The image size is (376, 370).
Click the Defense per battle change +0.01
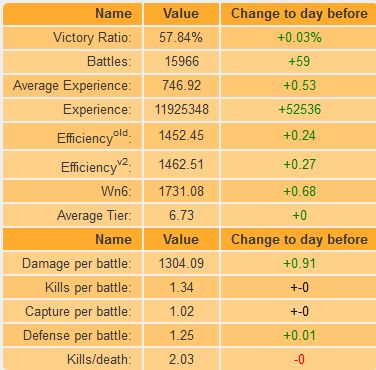point(300,335)
